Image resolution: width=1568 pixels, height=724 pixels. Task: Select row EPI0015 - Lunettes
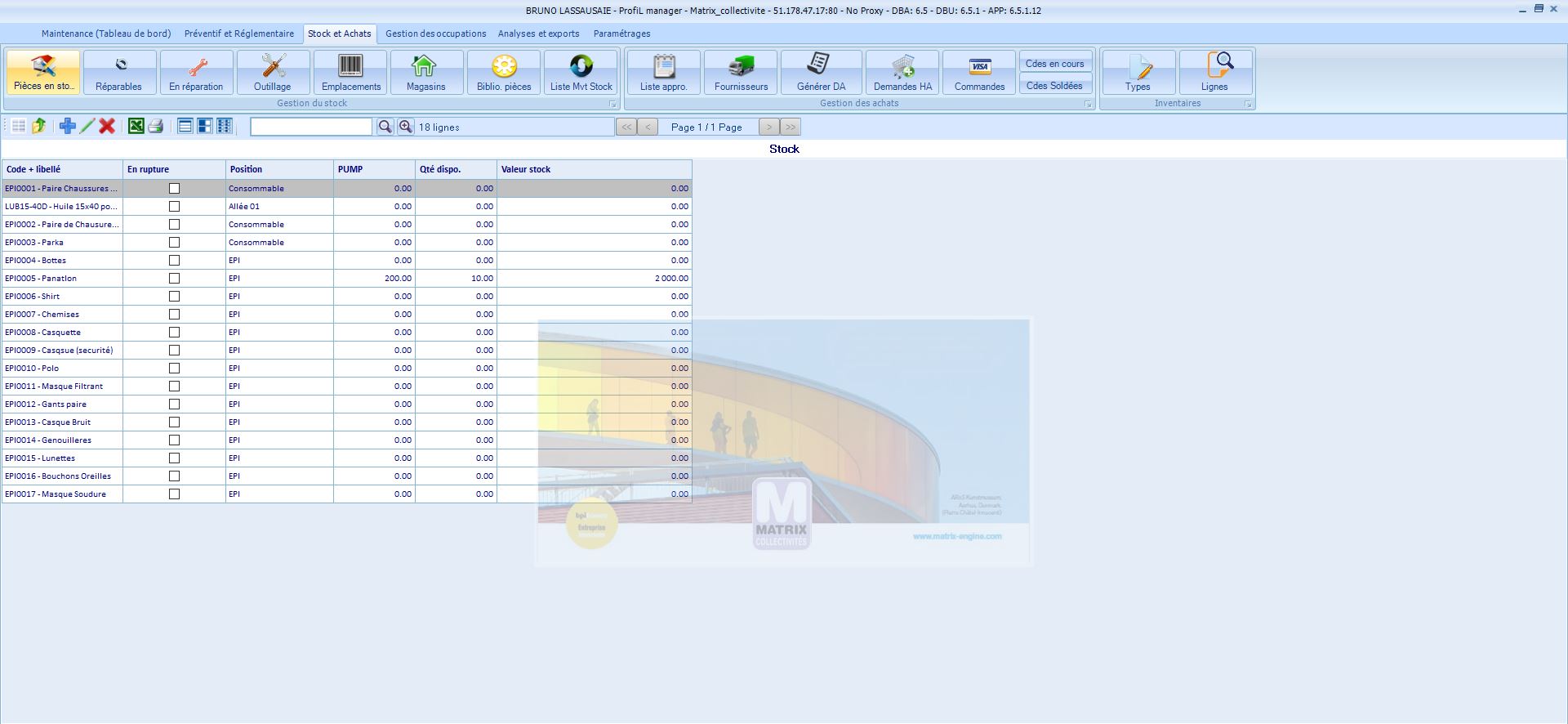coord(347,458)
